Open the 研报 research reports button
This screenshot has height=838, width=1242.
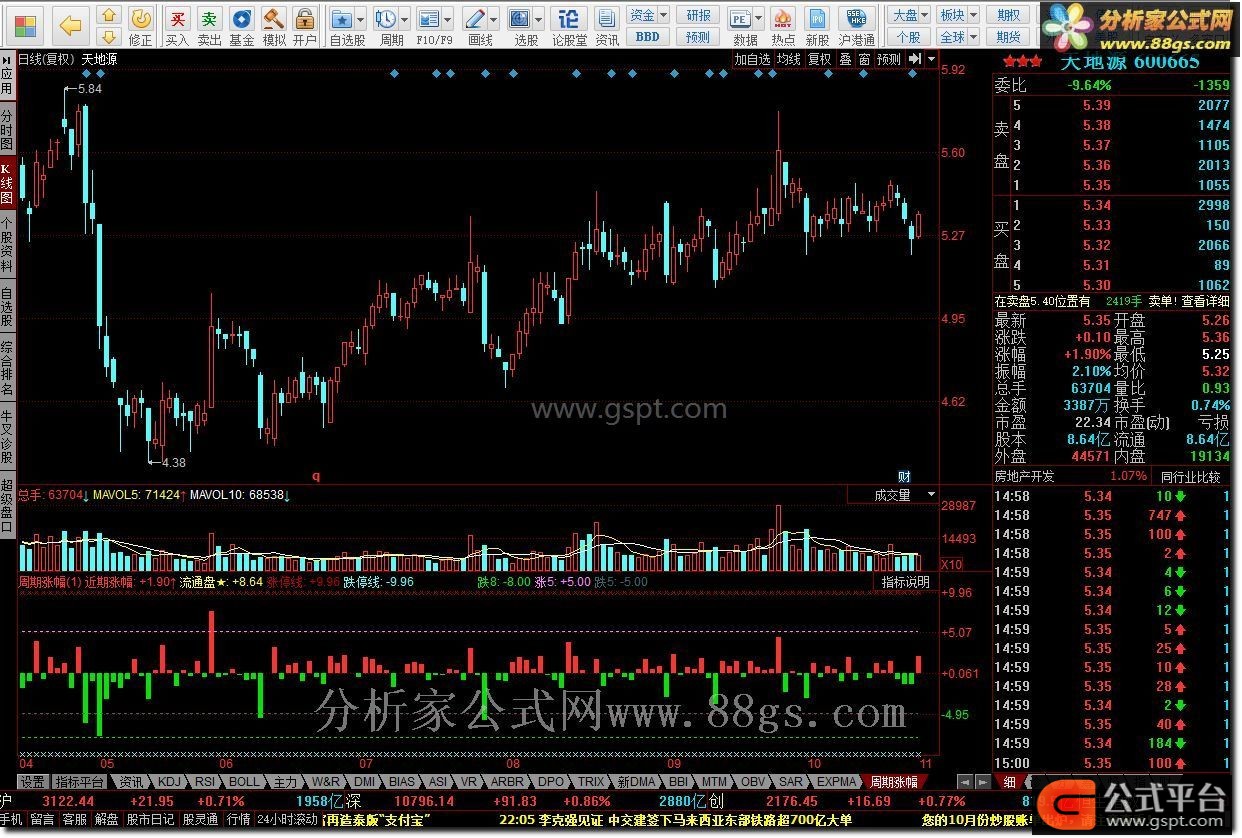[699, 15]
